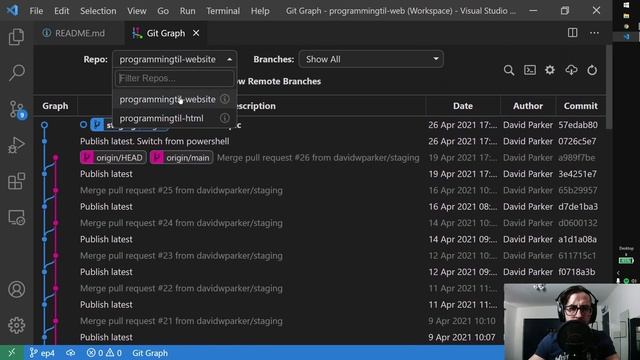640x360 pixels.
Task: Open editor More Actions ellipsis
Action: click(594, 33)
